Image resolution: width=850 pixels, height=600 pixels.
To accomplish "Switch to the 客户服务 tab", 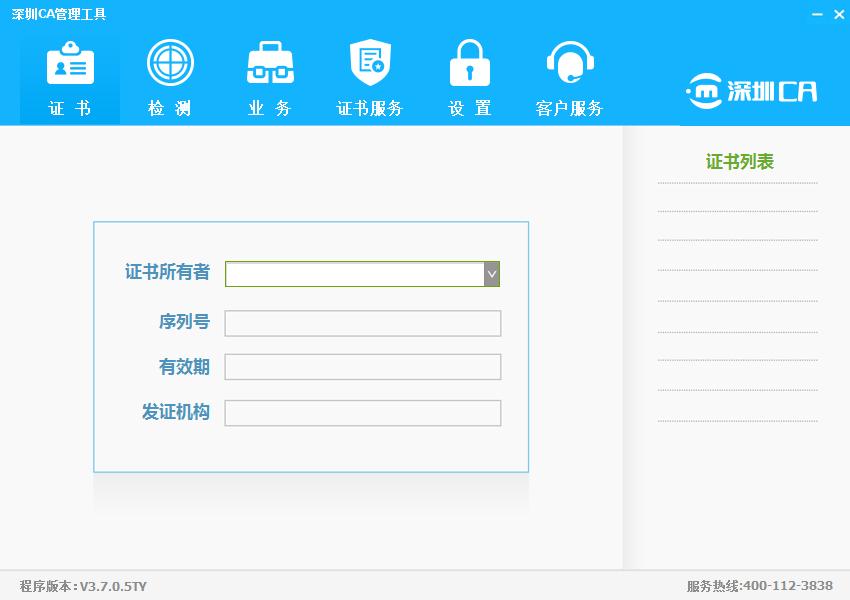I will point(569,80).
